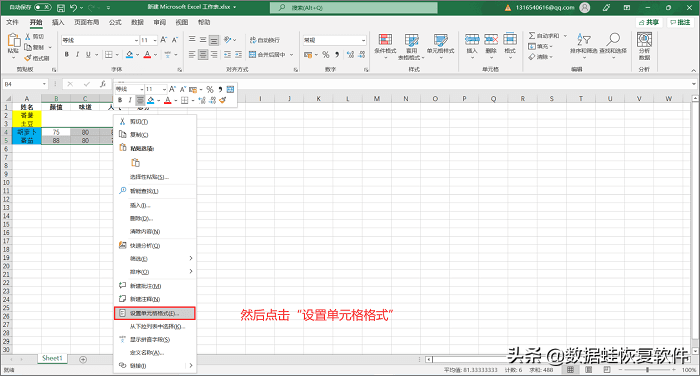
Task: Click the Decrease Decimal icon in ribbon
Action: 362,54
